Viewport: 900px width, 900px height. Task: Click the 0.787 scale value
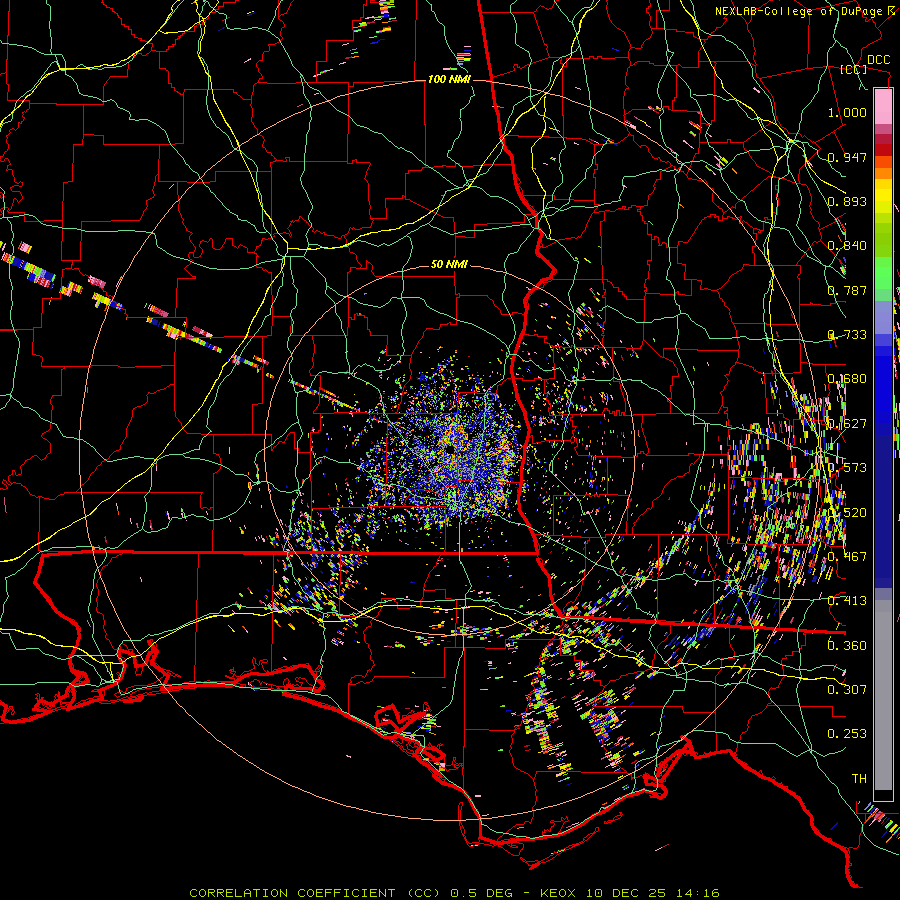[847, 290]
